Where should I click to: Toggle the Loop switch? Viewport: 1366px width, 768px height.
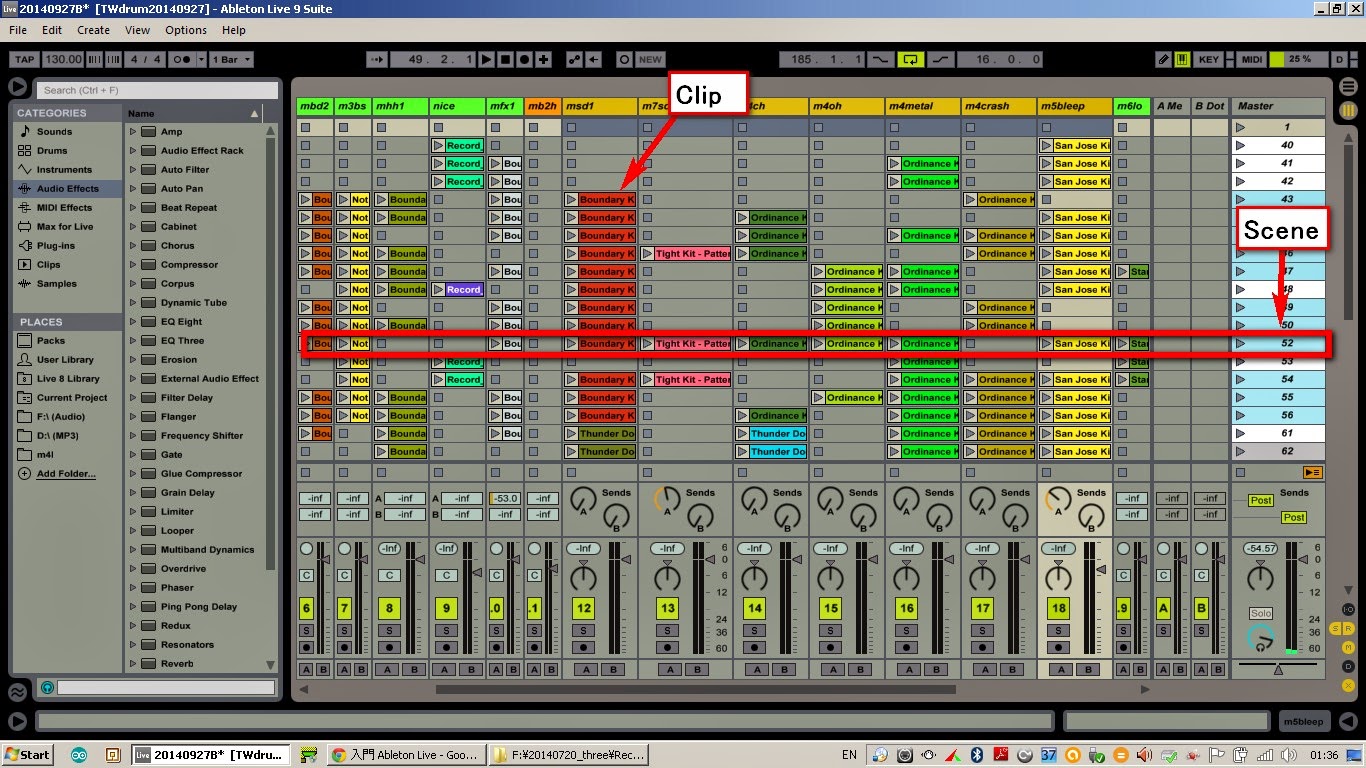(x=910, y=59)
